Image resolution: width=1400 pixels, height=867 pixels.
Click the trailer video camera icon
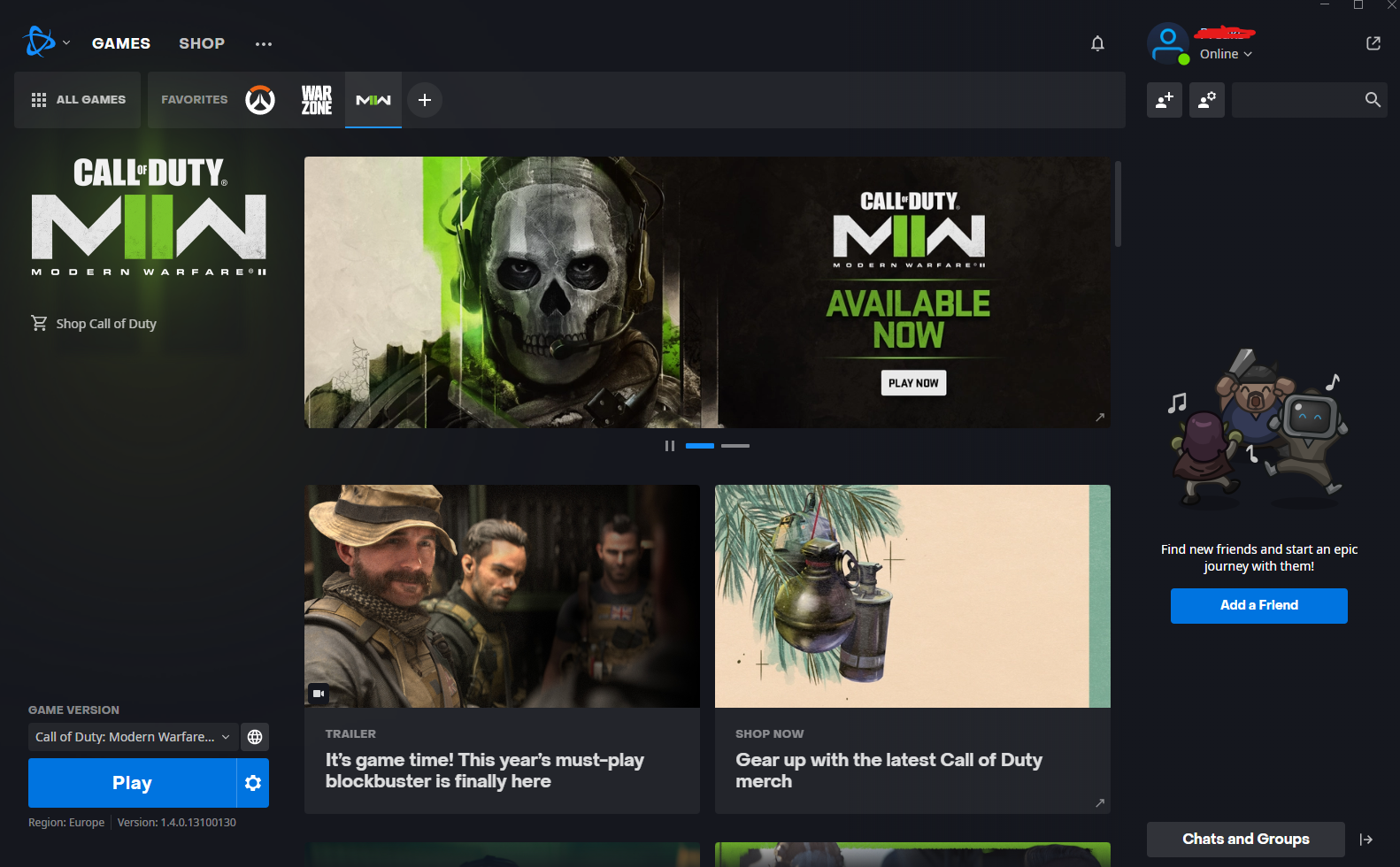point(319,694)
